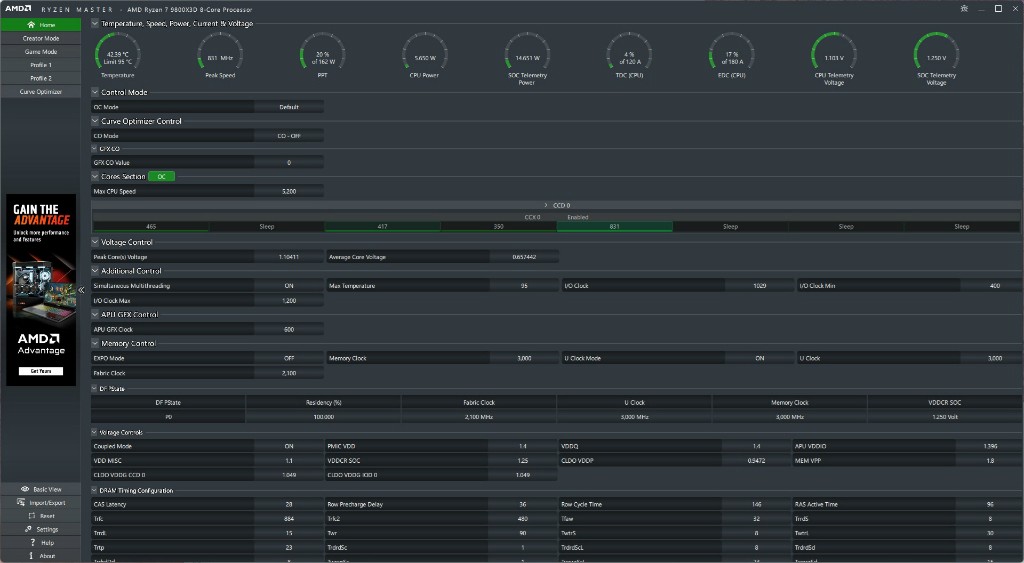Collapse the Temperature, Speed, Power section
This screenshot has width=1024, height=563.
pos(95,23)
